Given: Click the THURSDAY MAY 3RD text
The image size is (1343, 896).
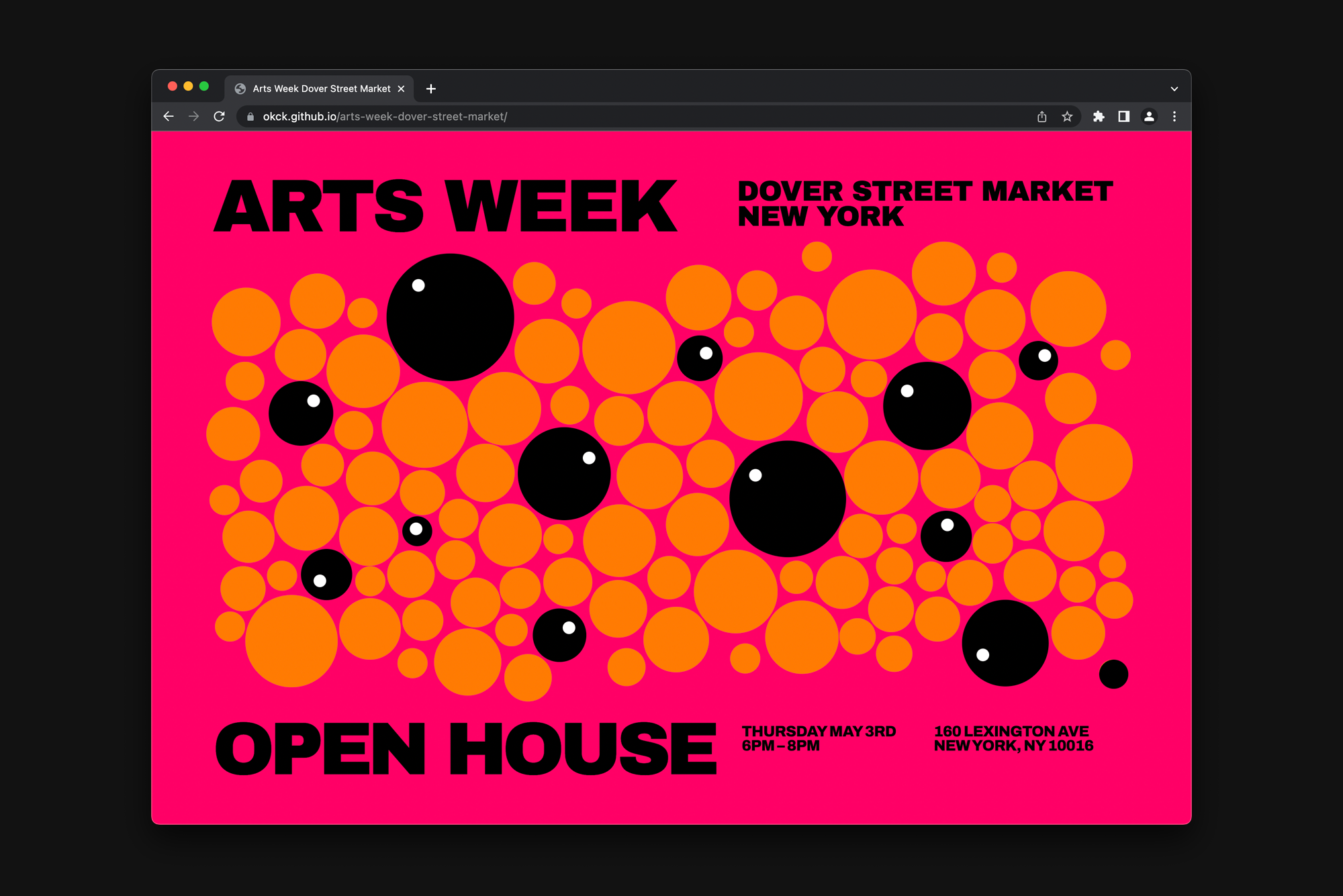Looking at the screenshot, I should 819,731.
